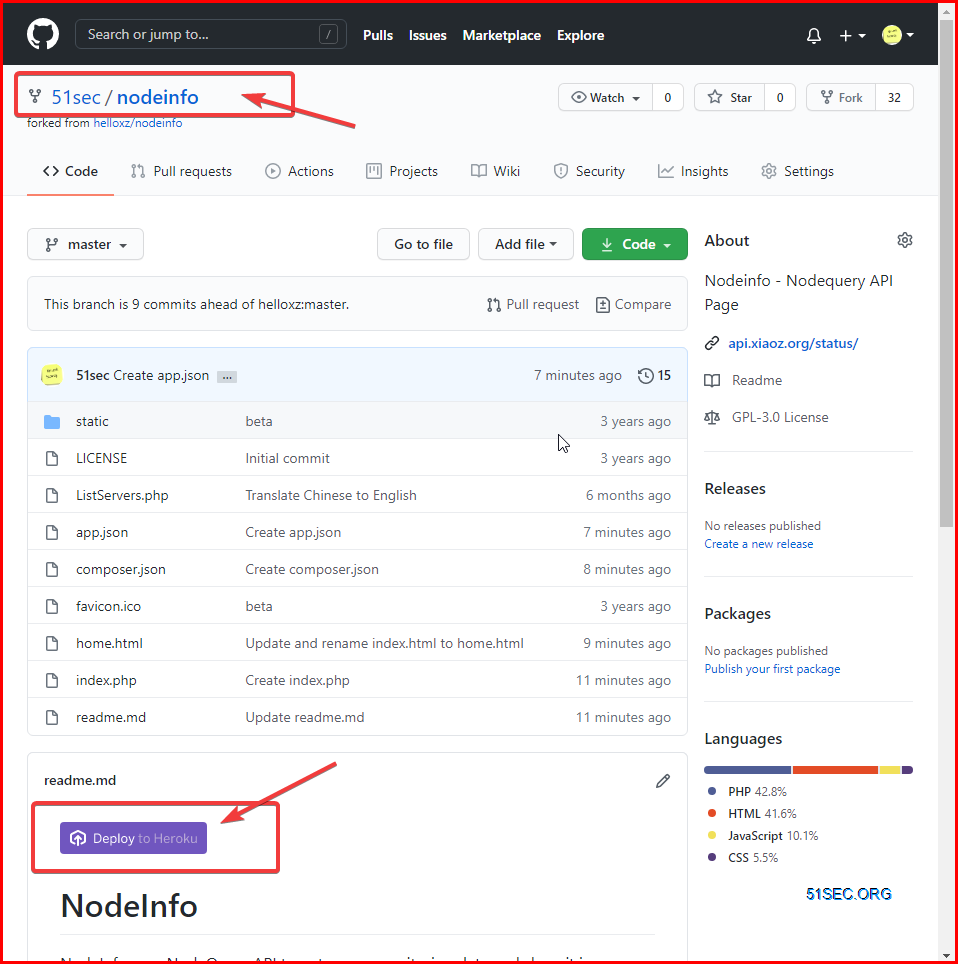Switch to the Code tab

[x=70, y=171]
